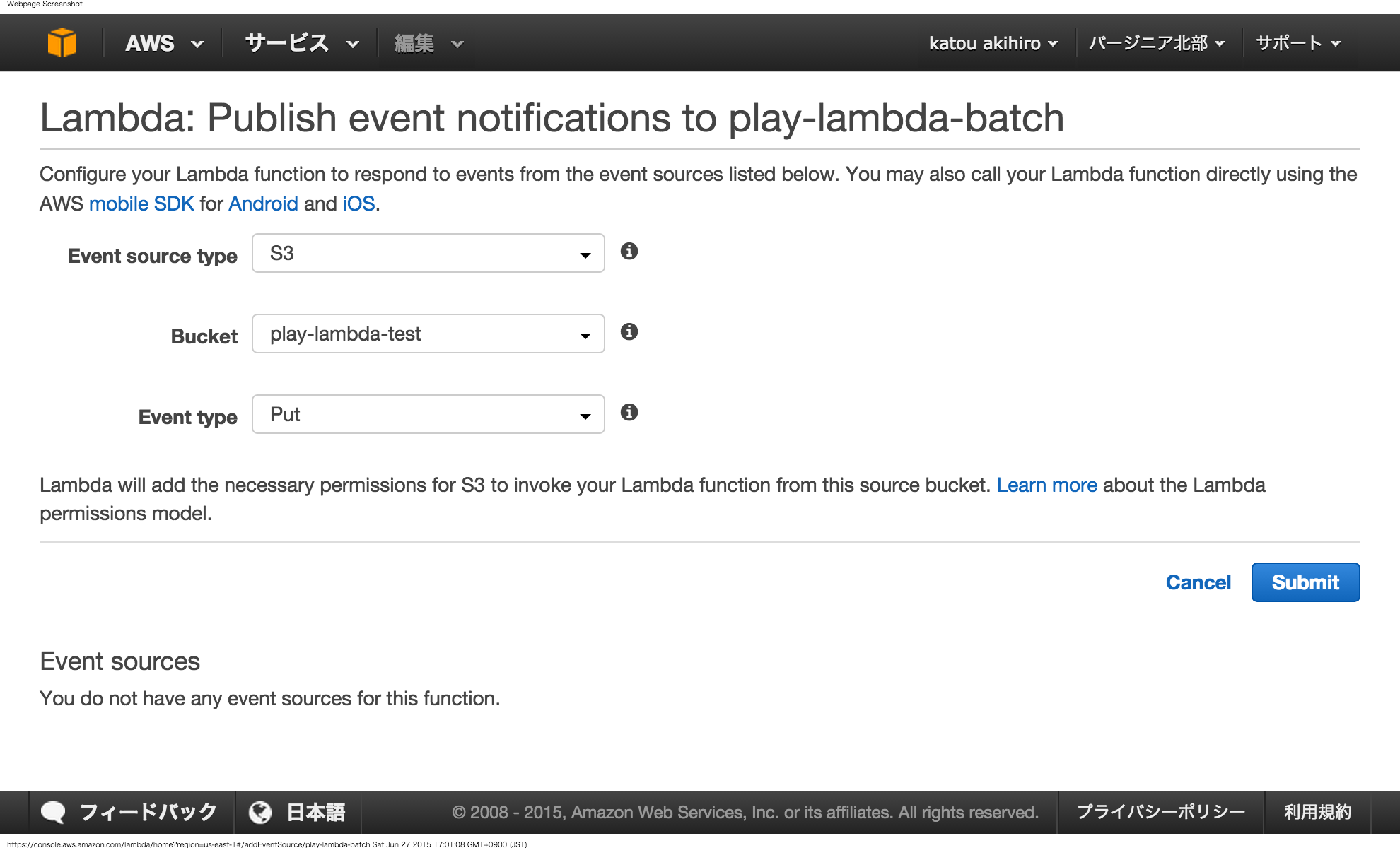Open the サービス services menu
This screenshot has height=848, width=1400.
tap(301, 43)
